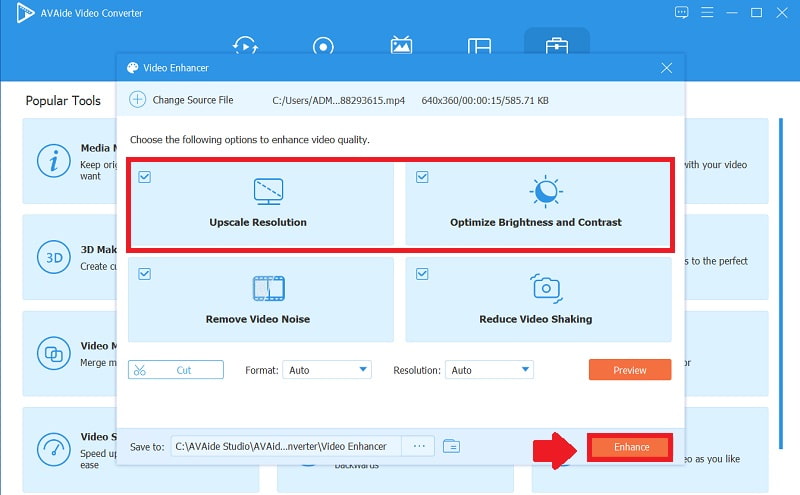This screenshot has width=800, height=495.
Task: Open the Collage tab icon
Action: (479, 46)
